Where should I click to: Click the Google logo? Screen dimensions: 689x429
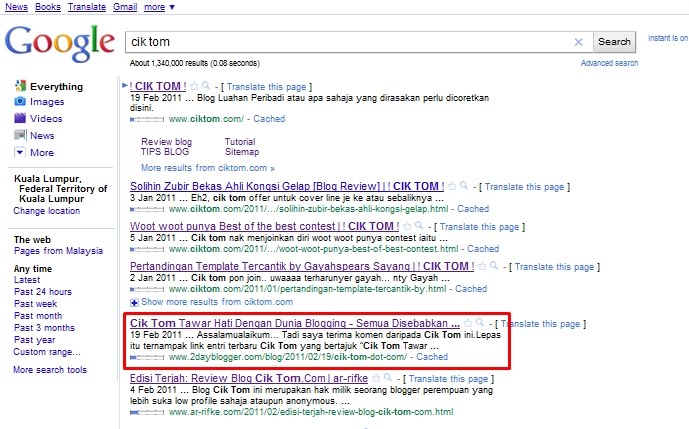coord(60,43)
